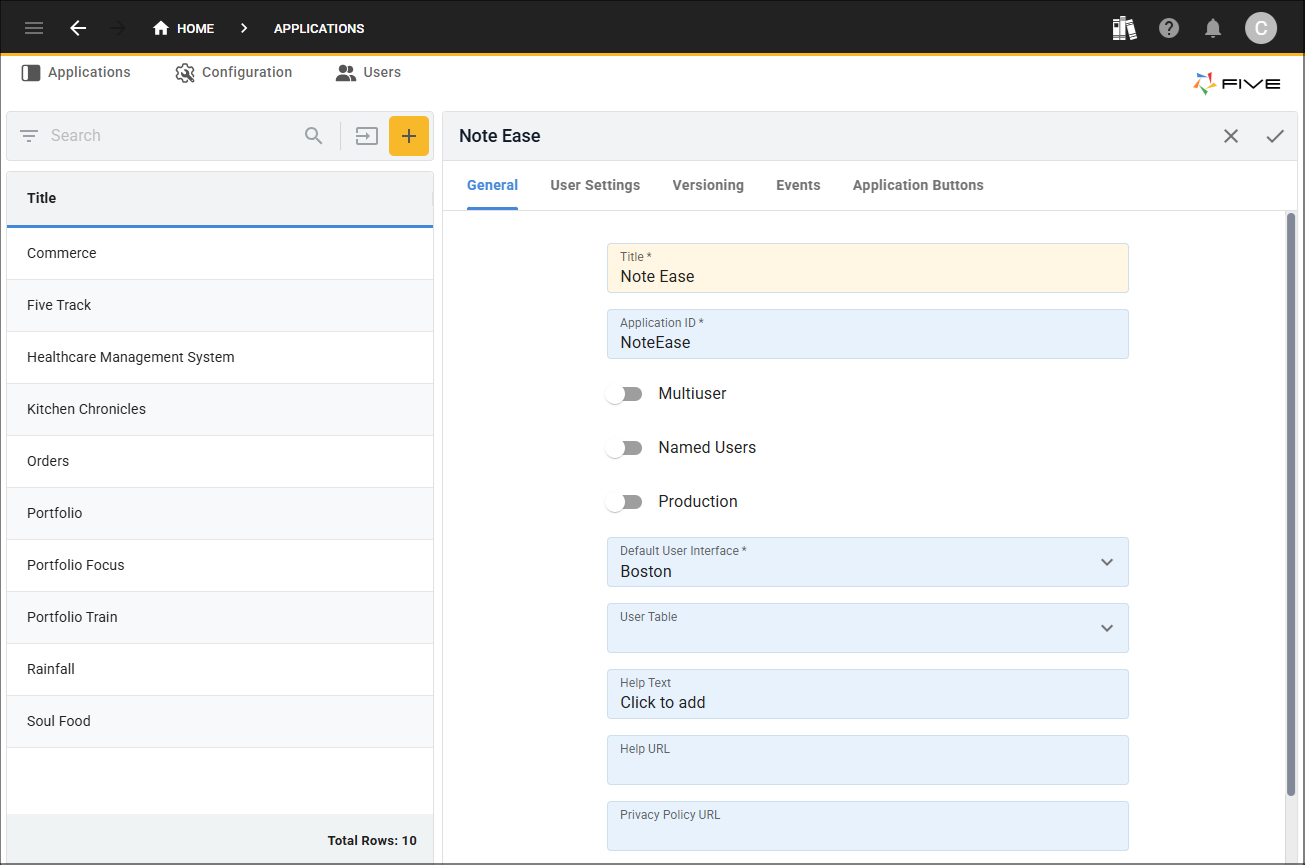The width and height of the screenshot is (1305, 865).
Task: Select Kitchen Chronicles in the list
Action: (x=87, y=409)
